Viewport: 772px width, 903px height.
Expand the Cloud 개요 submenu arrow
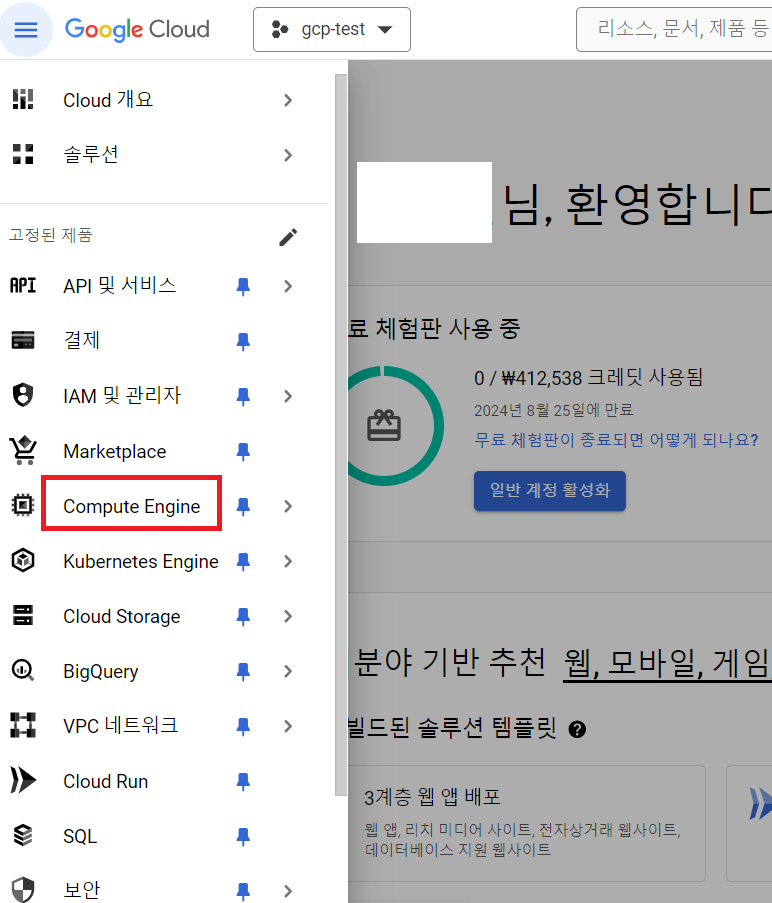click(288, 100)
